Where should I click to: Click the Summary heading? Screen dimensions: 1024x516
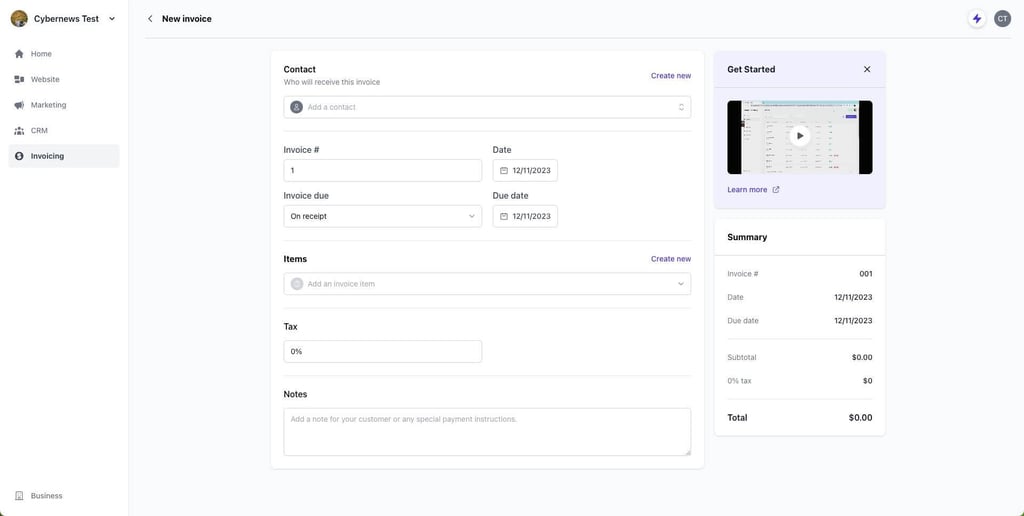pos(747,237)
